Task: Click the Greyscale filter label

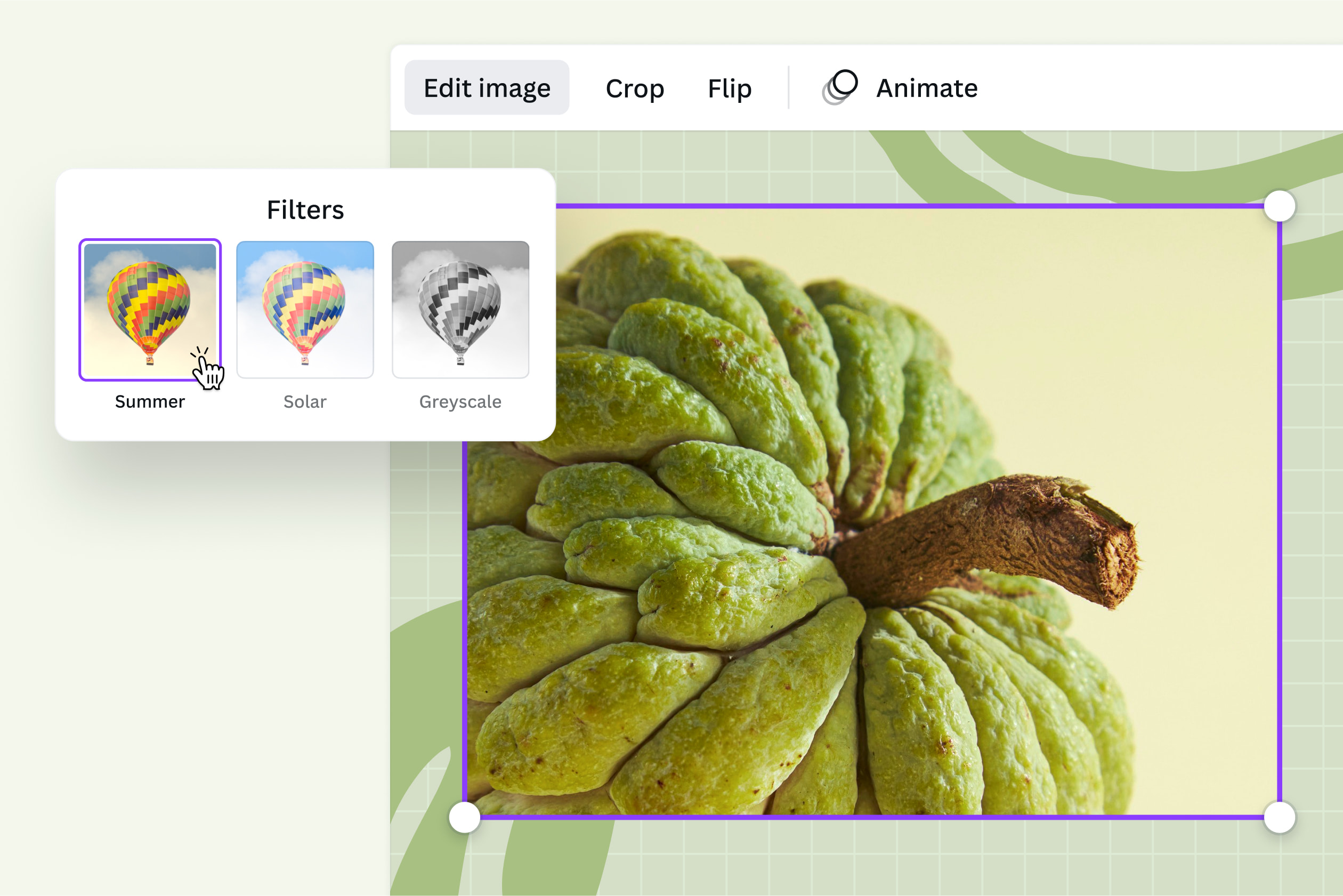Action: tap(460, 401)
